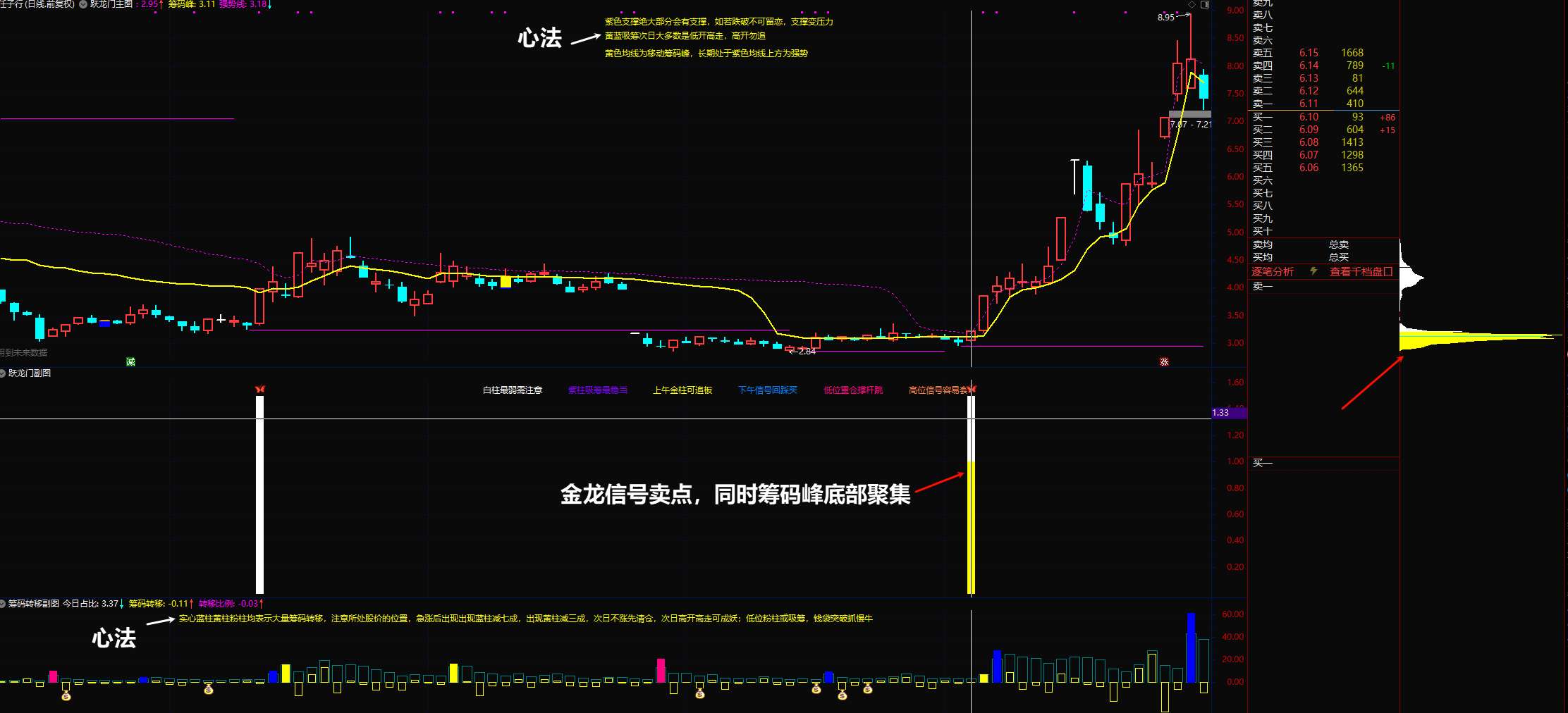Viewport: 1568px width, 713px height.
Task: Click the tall white signal bar in 跃龙门副图
Action: 259,495
